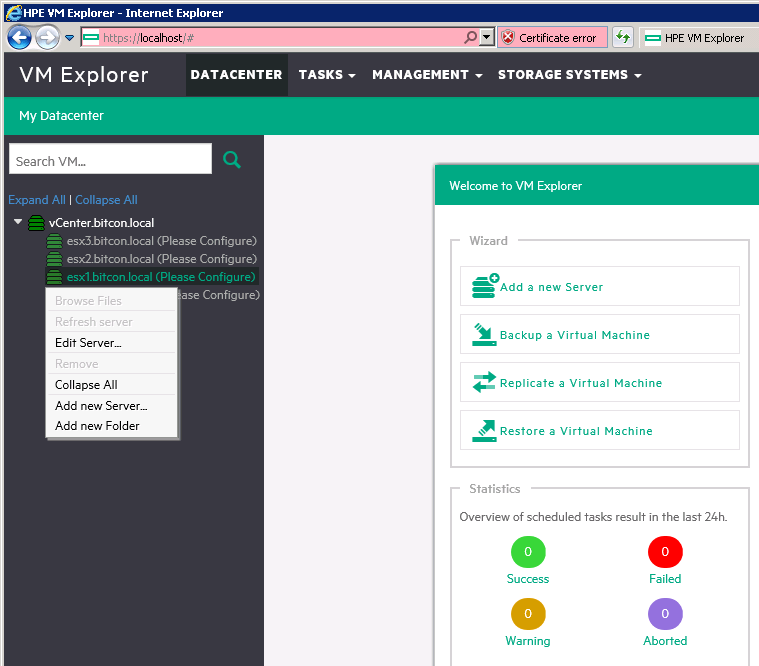The width and height of the screenshot is (759, 666).
Task: Open recent pages dropdown arrow beside Forward
Action: click(70, 38)
